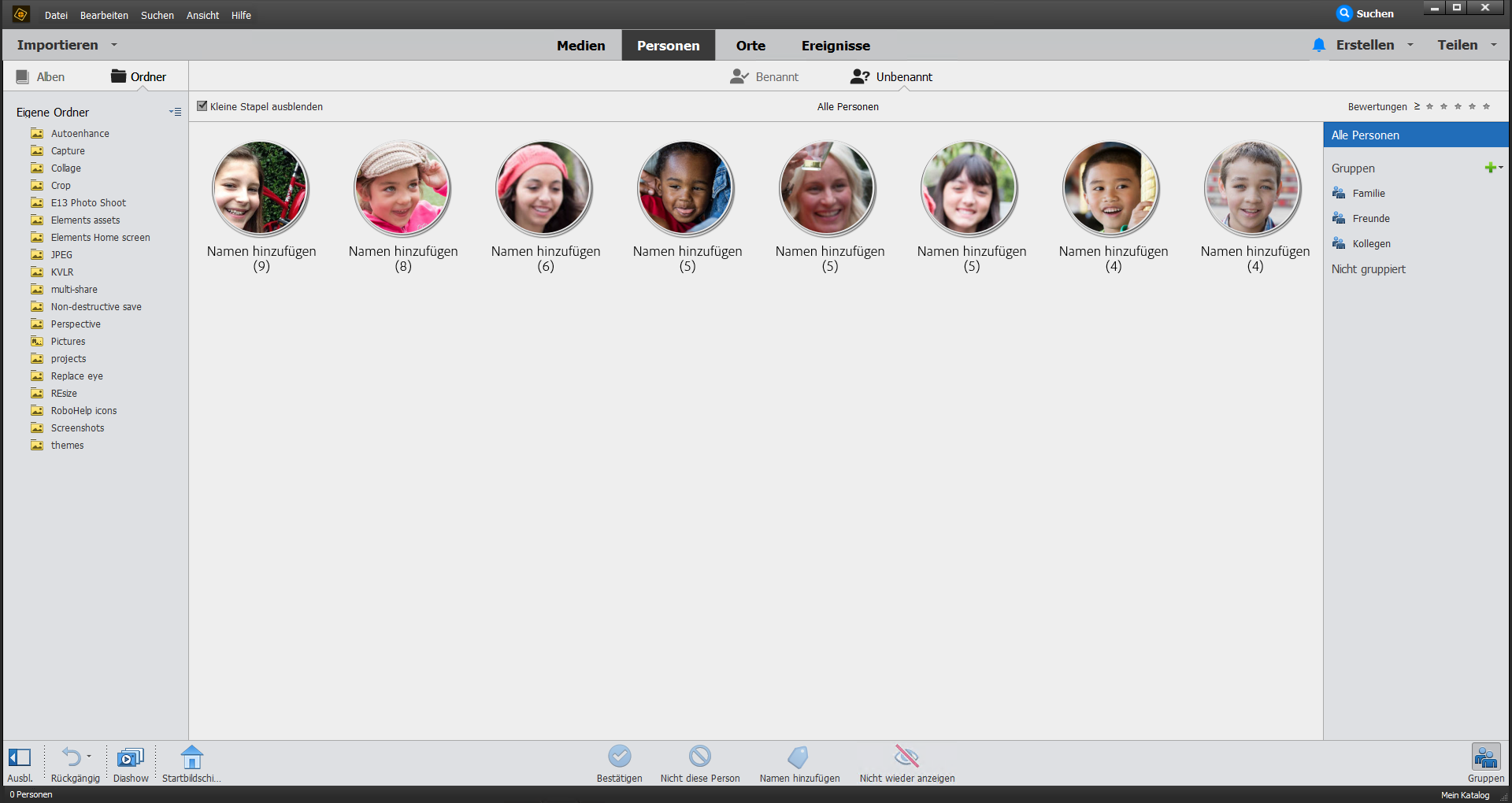
Task: Open the Hilfe menu
Action: point(241,15)
